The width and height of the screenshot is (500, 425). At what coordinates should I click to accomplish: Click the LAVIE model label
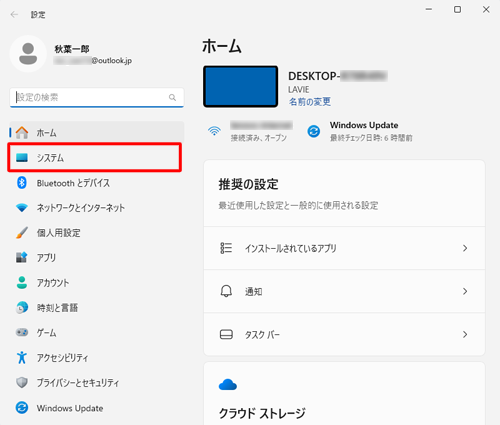click(299, 89)
